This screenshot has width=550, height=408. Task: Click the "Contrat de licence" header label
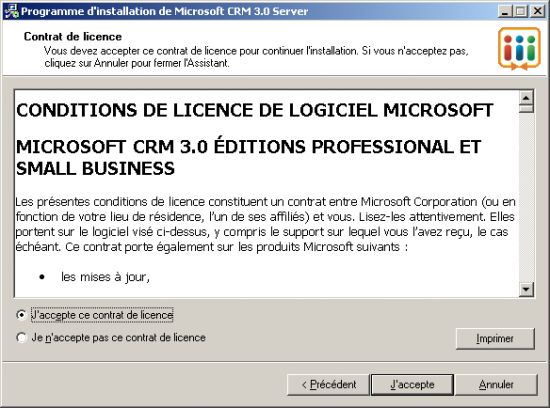point(73,36)
